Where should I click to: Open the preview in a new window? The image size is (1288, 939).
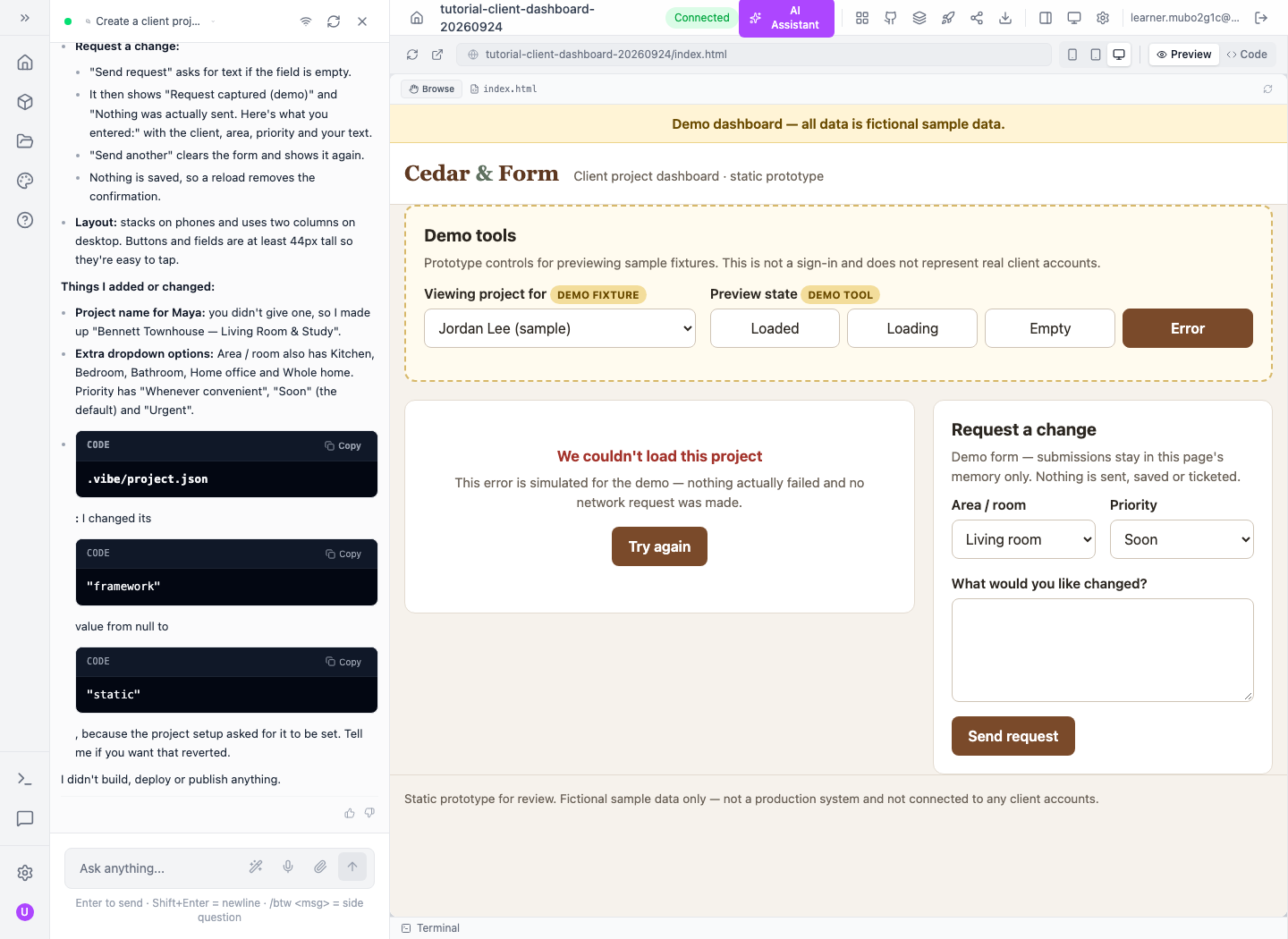pyautogui.click(x=437, y=55)
